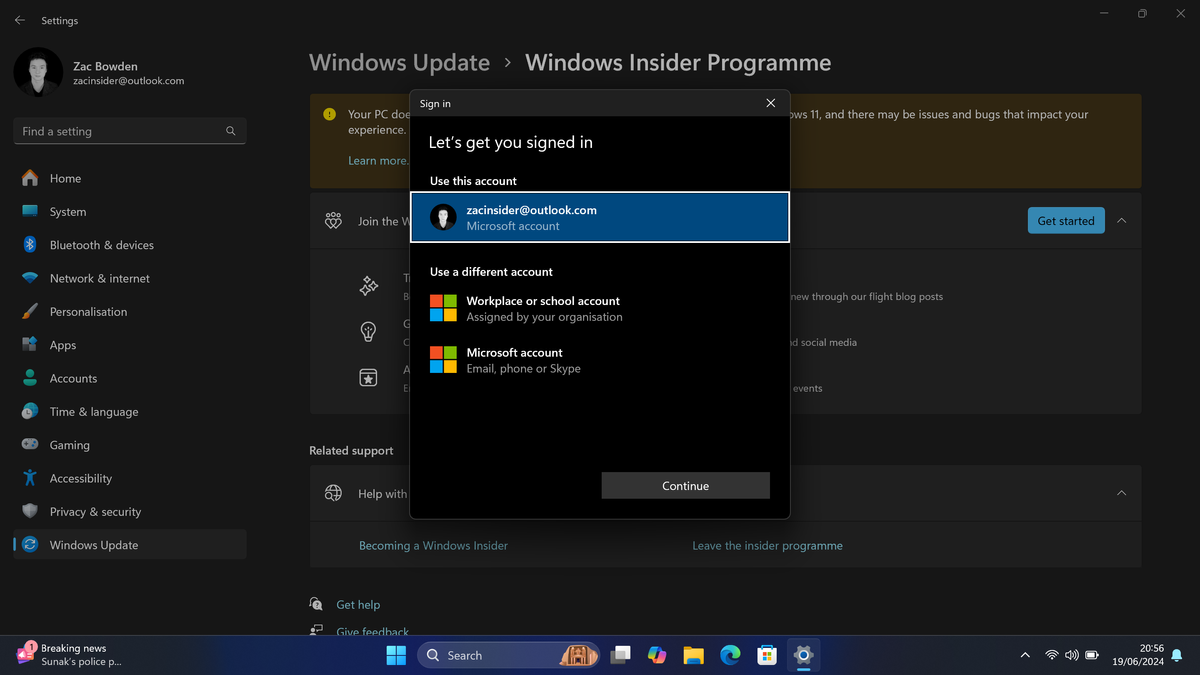Open System settings

coord(130,212)
